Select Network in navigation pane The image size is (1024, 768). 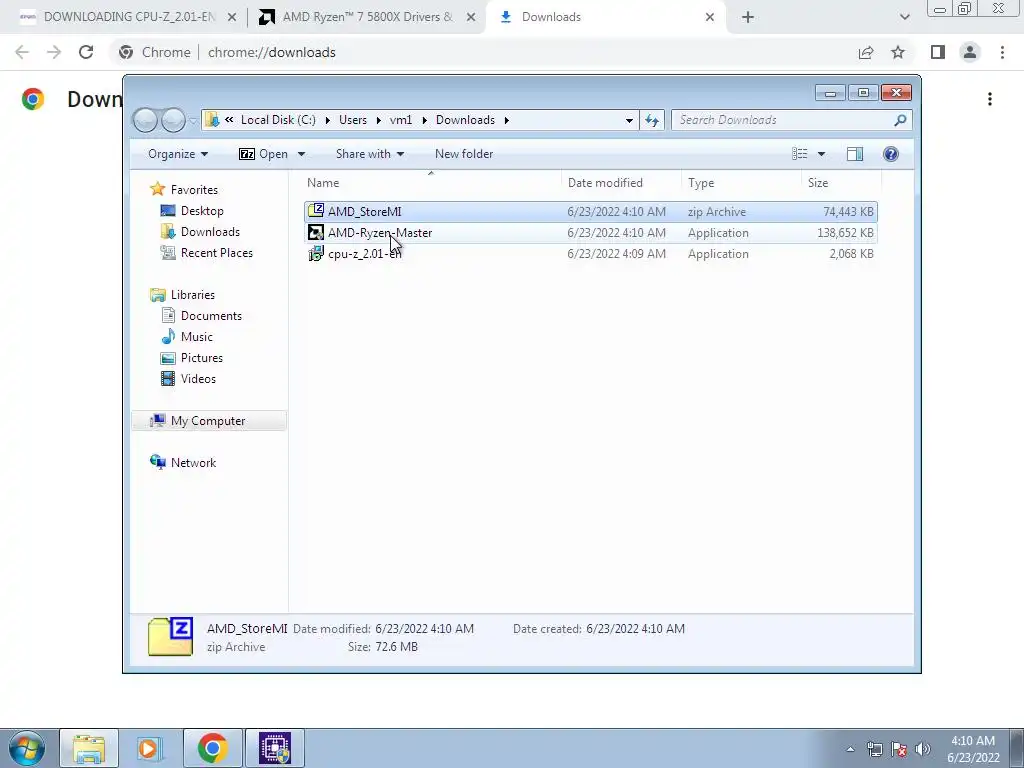coord(193,462)
